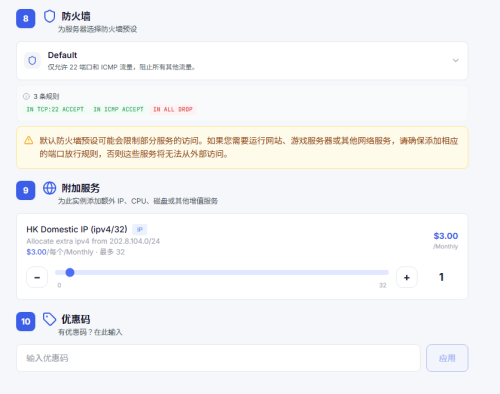Click the step 9 number badge
The image size is (500, 394).
[26, 190]
